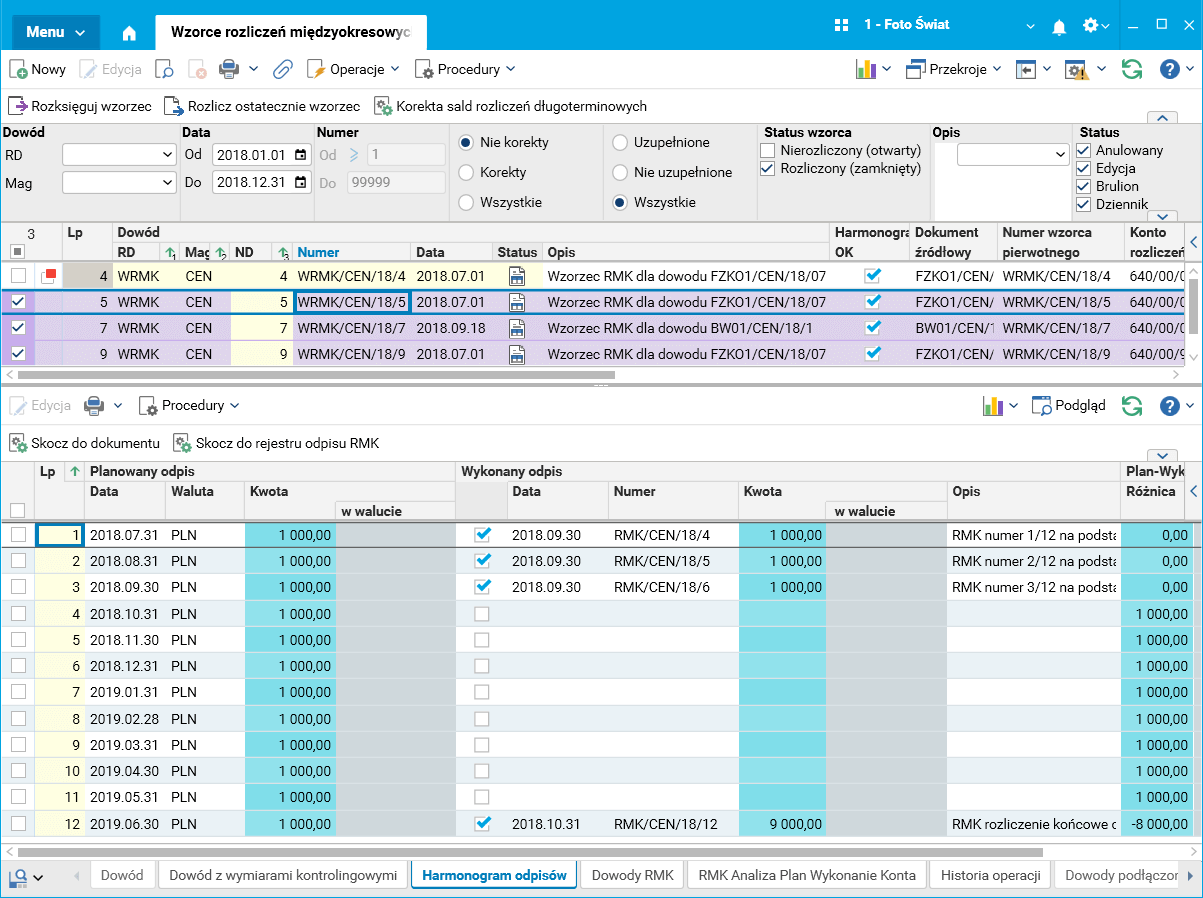Click the Od date input field
The image size is (1203, 898).
click(x=250, y=155)
